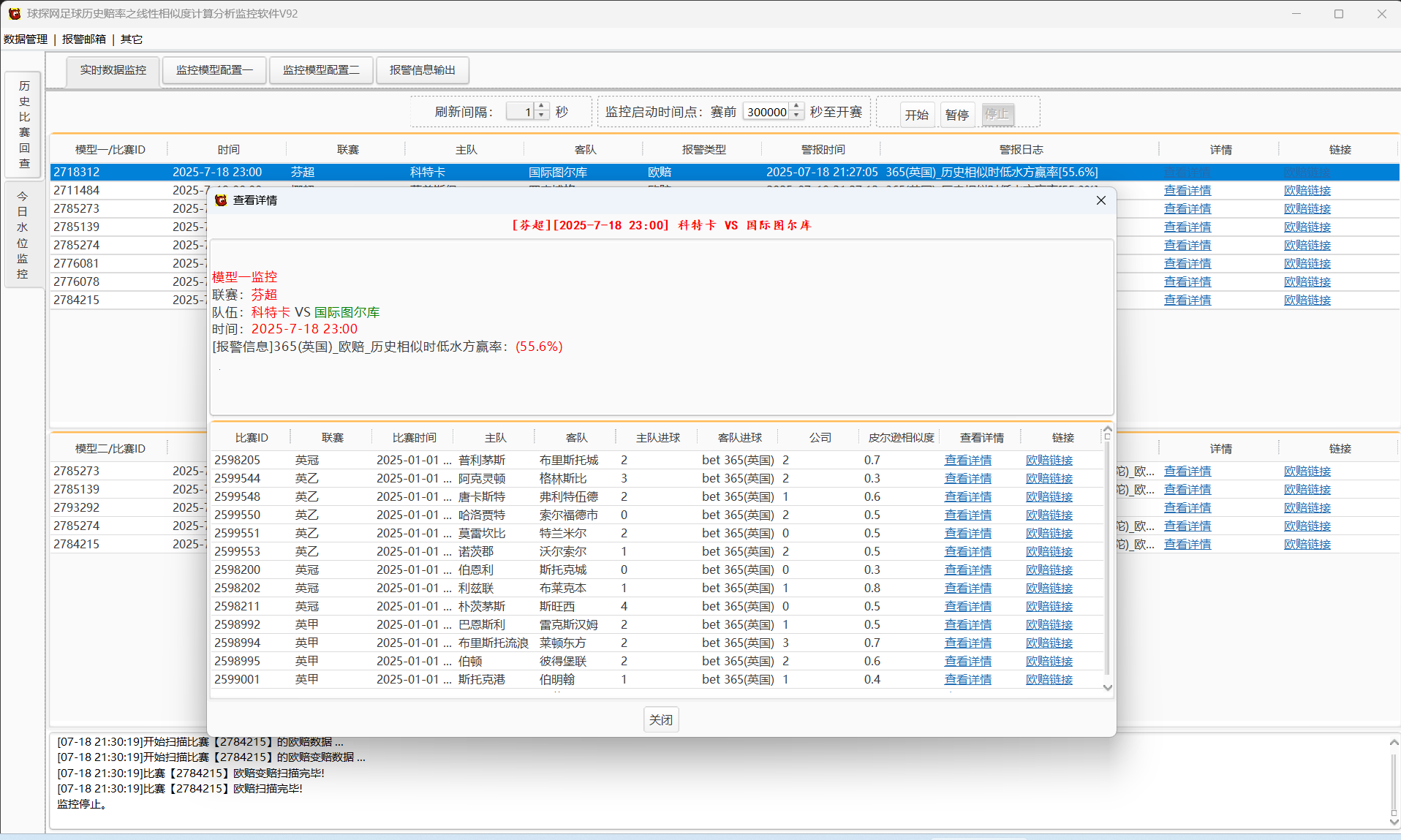Open 欧赔链接 in model-two row 2793292
The height and width of the screenshot is (840, 1401).
pos(1307,508)
